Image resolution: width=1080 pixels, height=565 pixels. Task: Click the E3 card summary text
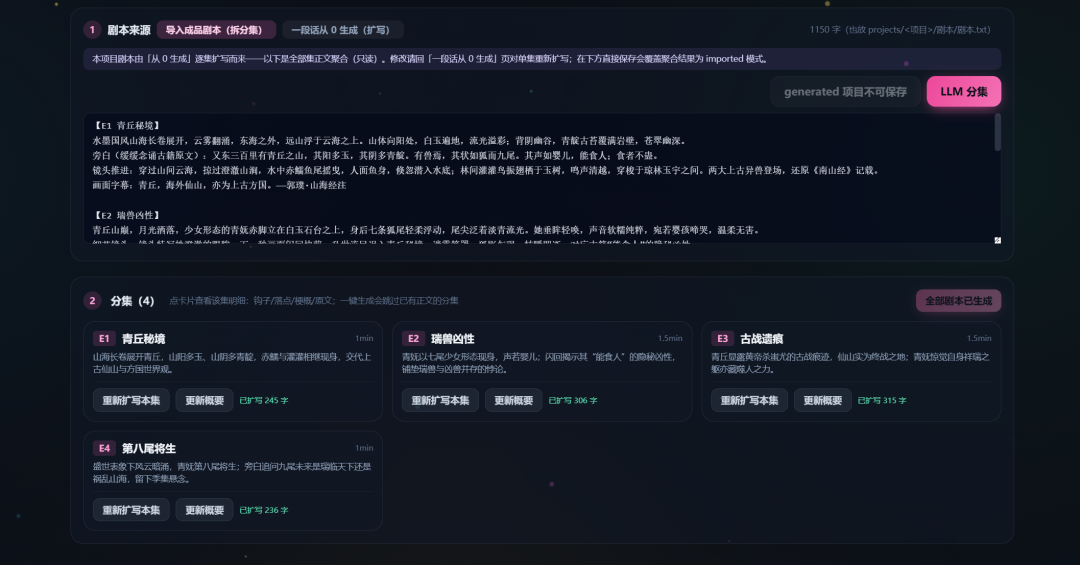coord(850,362)
